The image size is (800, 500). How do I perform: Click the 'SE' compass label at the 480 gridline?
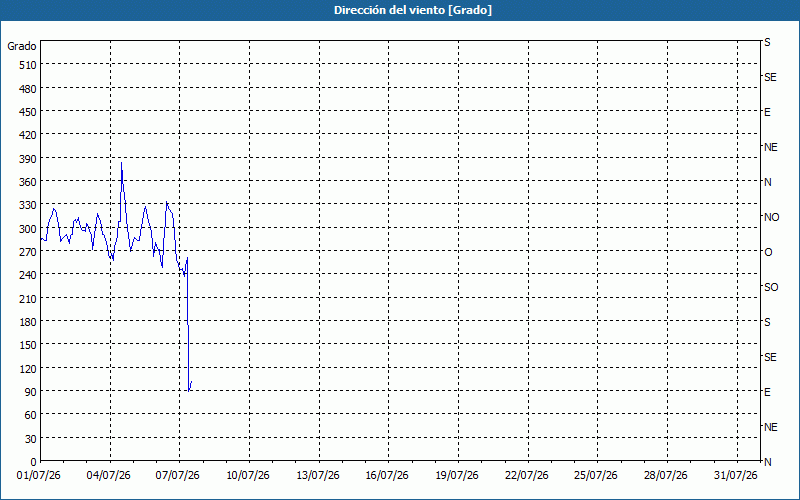click(x=770, y=77)
